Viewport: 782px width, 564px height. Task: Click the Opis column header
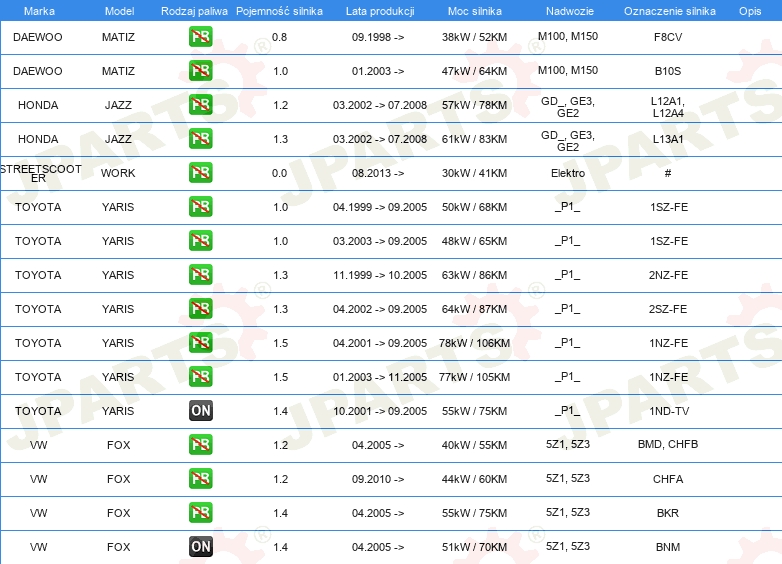pos(750,11)
